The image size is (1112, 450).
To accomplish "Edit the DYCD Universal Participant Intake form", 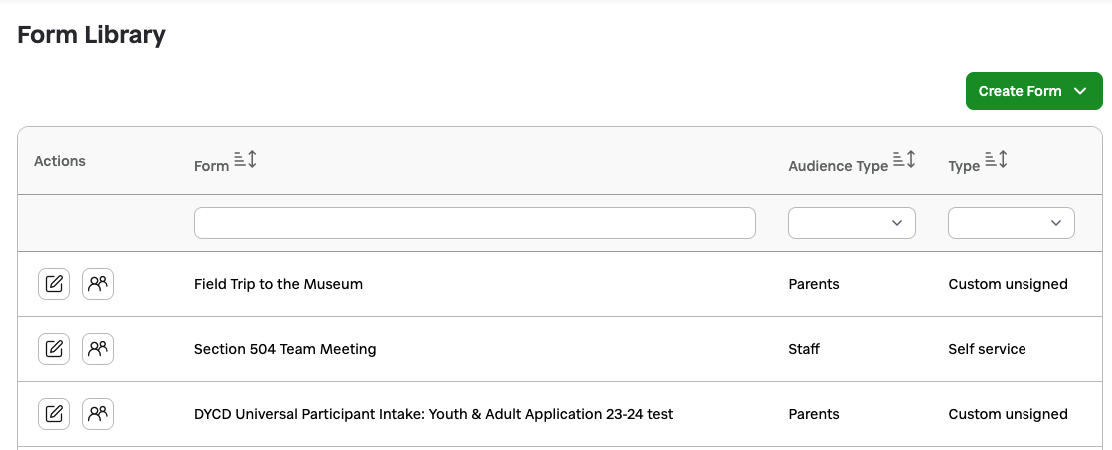I will [x=54, y=414].
